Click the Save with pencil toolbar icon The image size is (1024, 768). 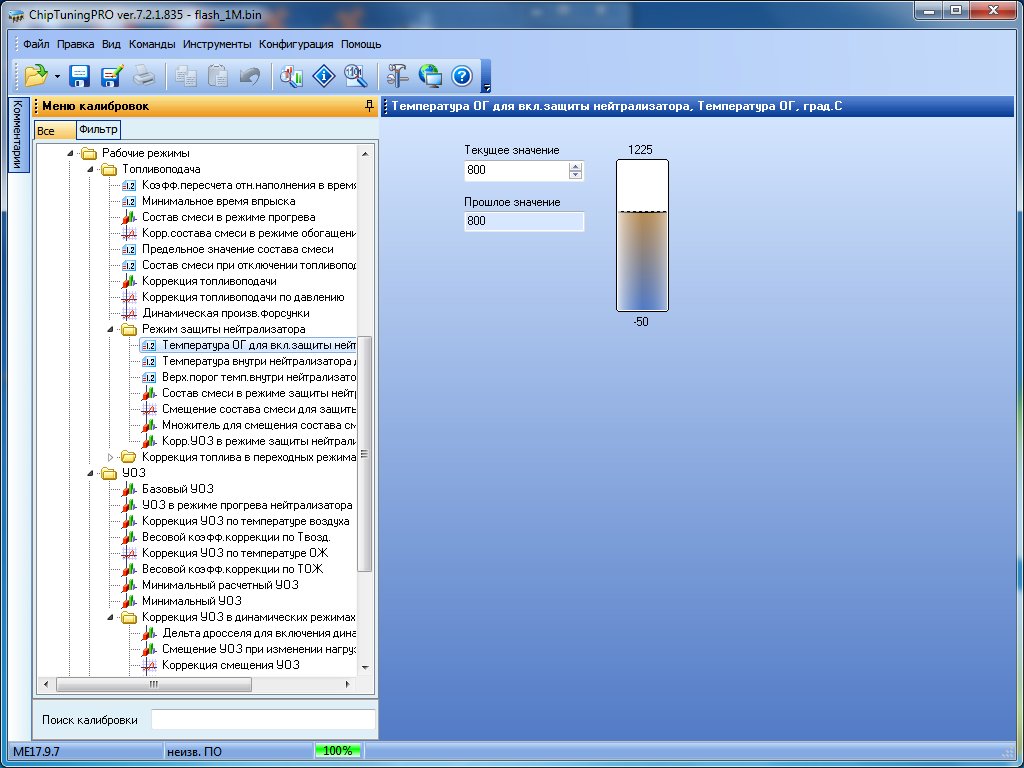111,76
